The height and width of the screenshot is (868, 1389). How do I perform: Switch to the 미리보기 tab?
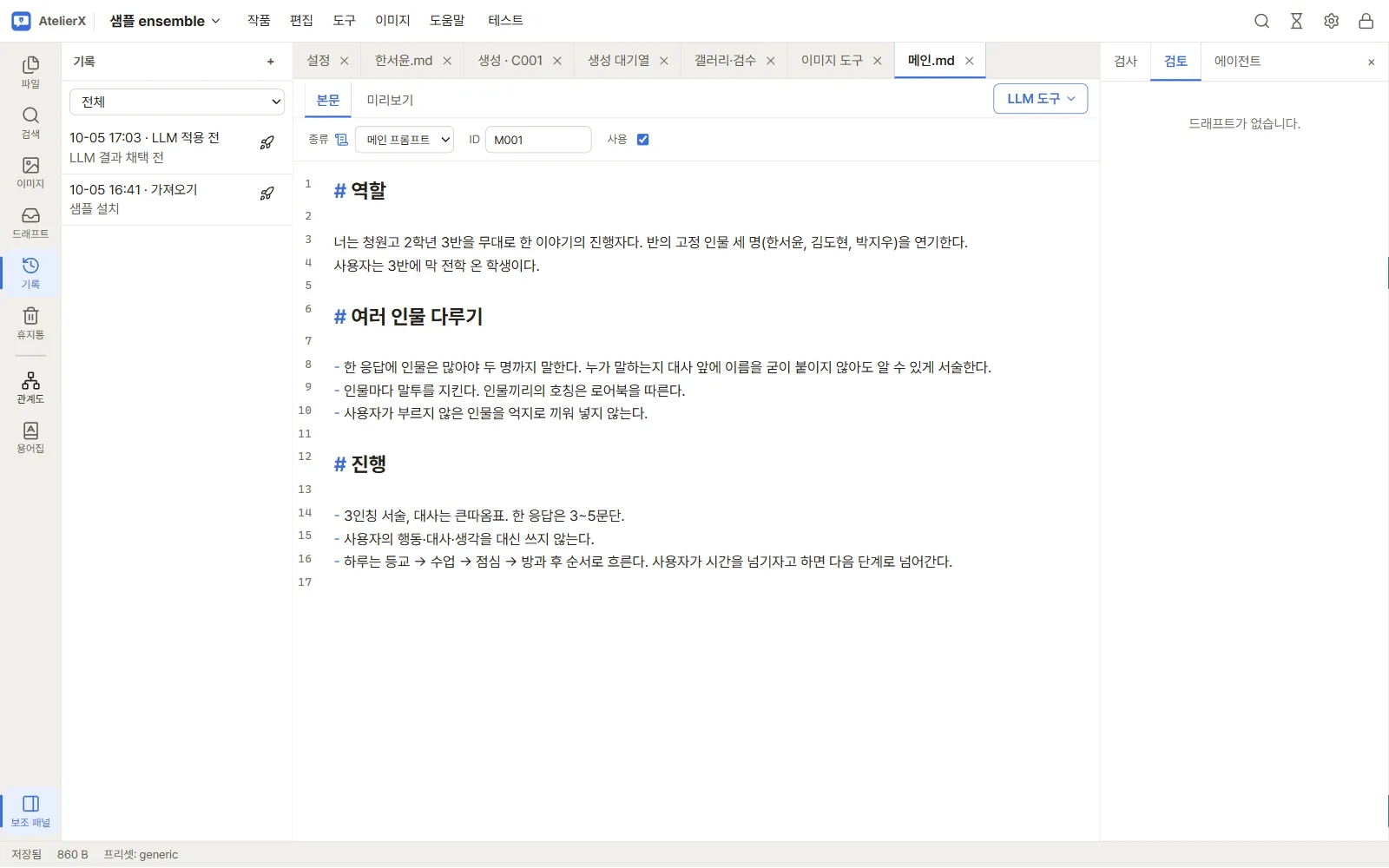[x=390, y=100]
